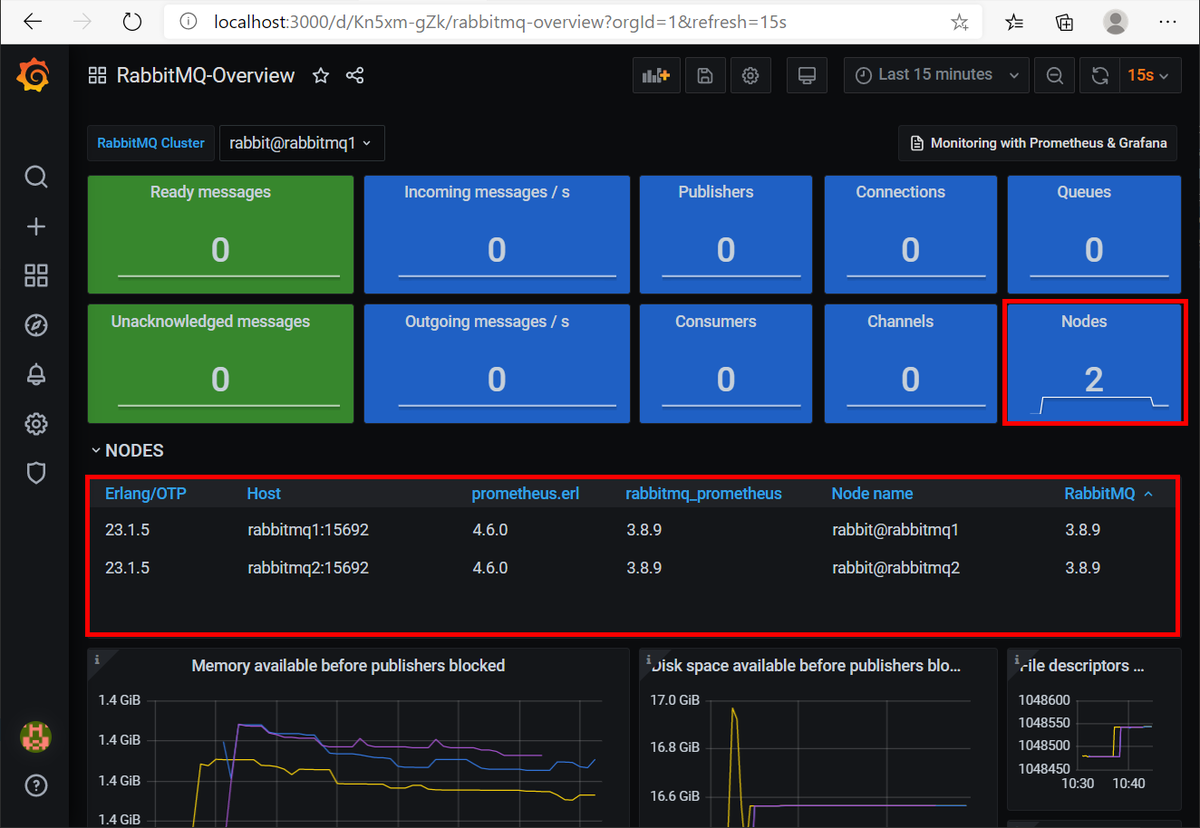The image size is (1200, 828).
Task: Click the Consumers panel title
Action: (716, 322)
